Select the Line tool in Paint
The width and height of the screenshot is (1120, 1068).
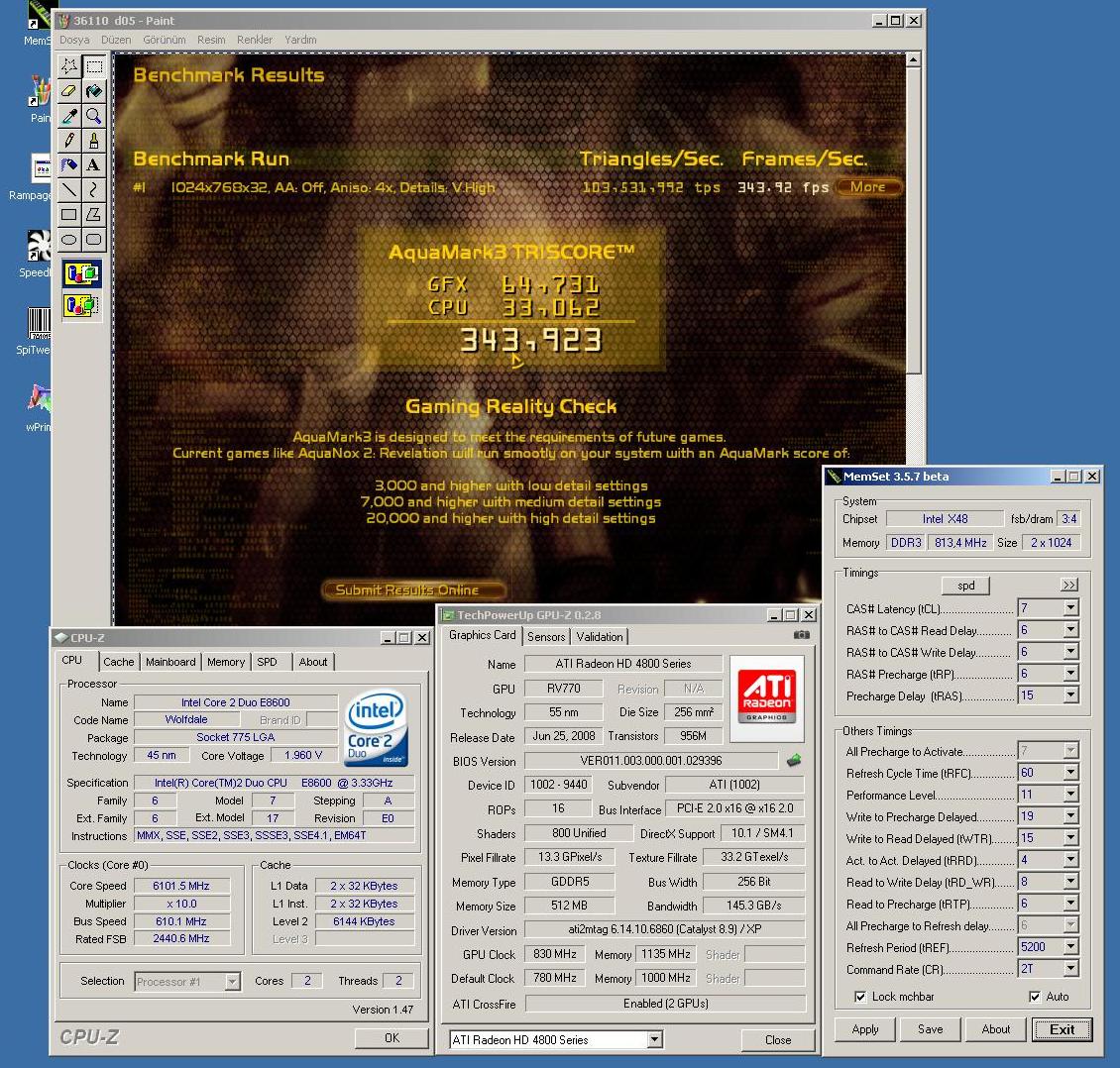pyautogui.click(x=69, y=190)
